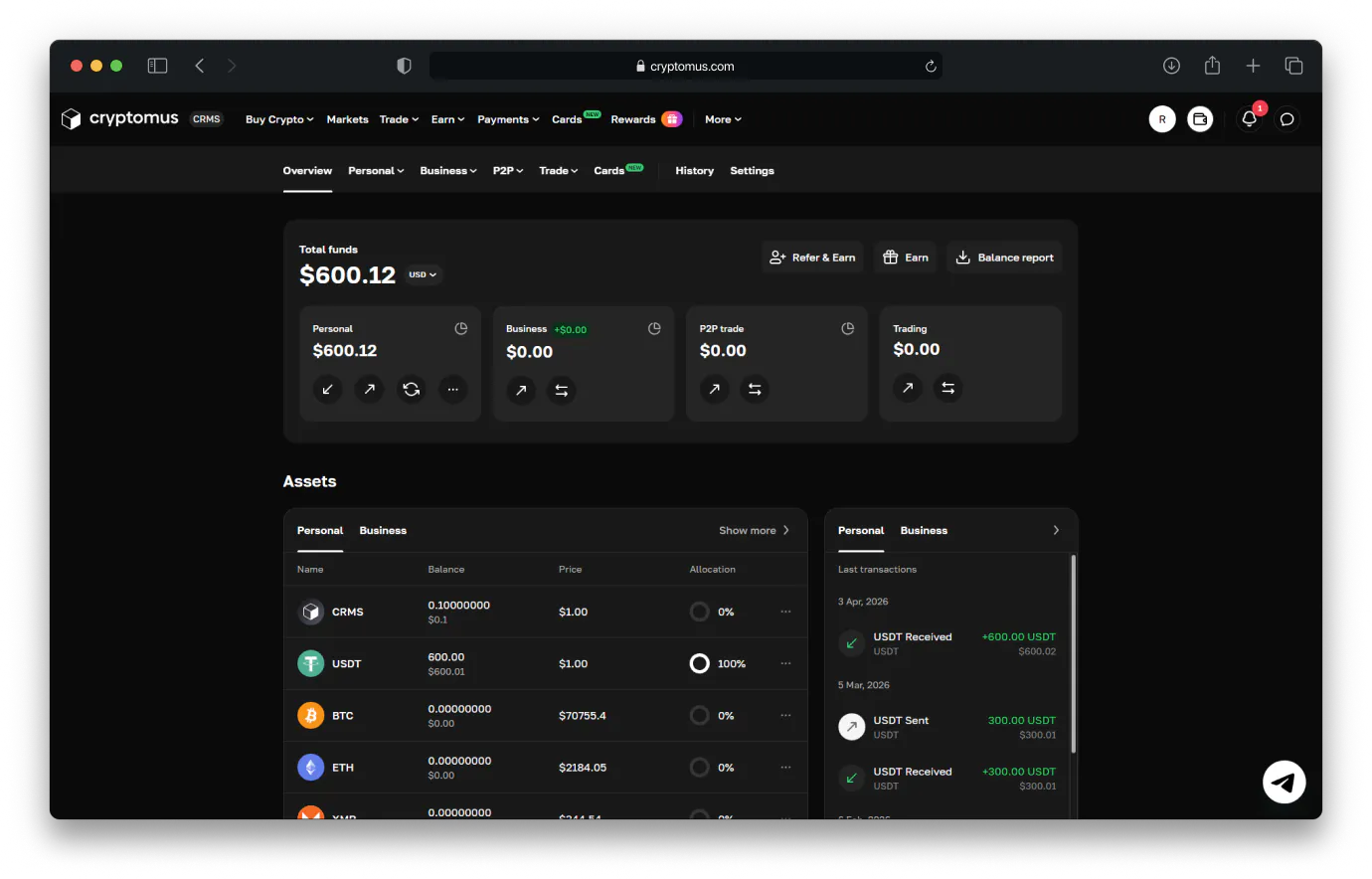The height and width of the screenshot is (879, 1372).
Task: Click Safari downloads icon
Action: pos(1171,66)
